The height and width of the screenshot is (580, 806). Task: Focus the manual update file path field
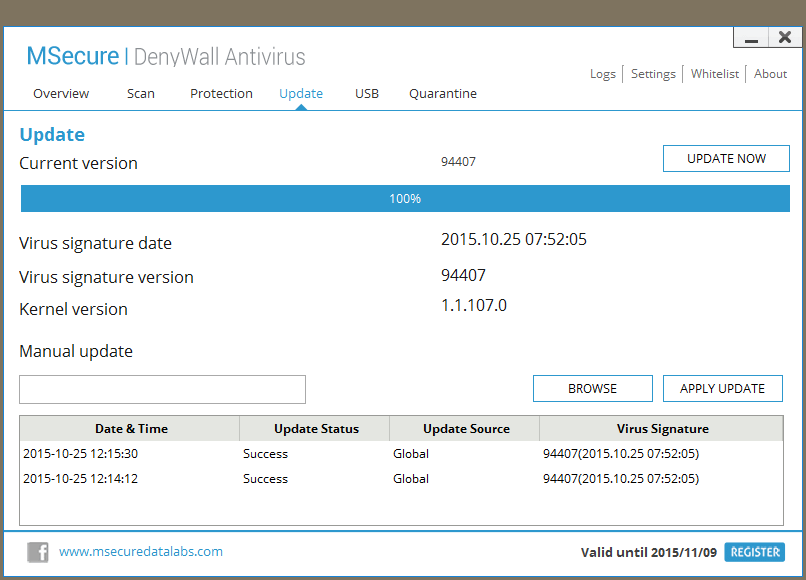pyautogui.click(x=162, y=389)
